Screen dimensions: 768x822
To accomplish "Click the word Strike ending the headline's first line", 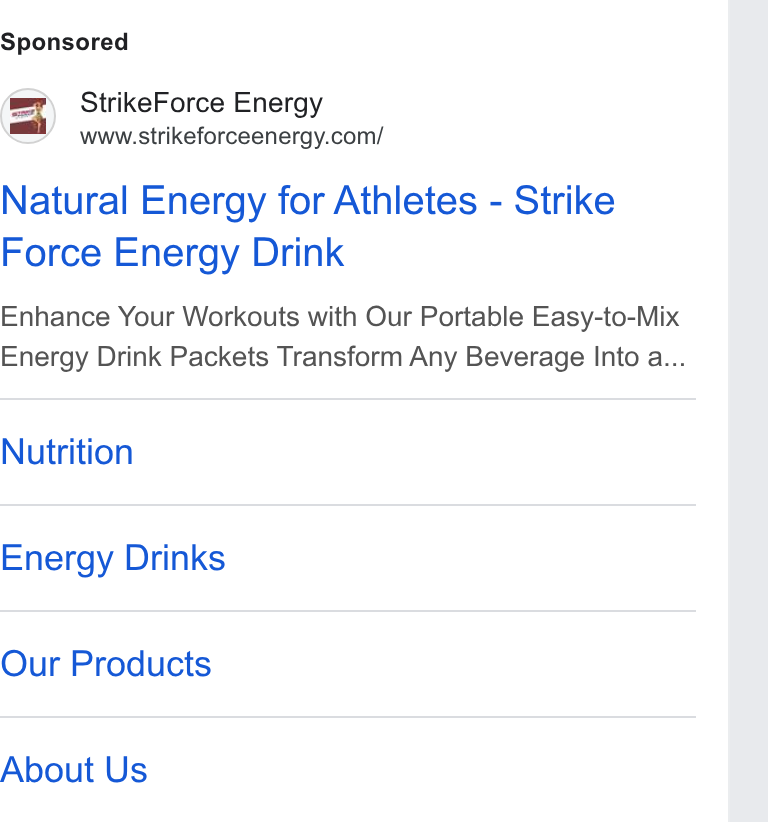I will pos(565,200).
